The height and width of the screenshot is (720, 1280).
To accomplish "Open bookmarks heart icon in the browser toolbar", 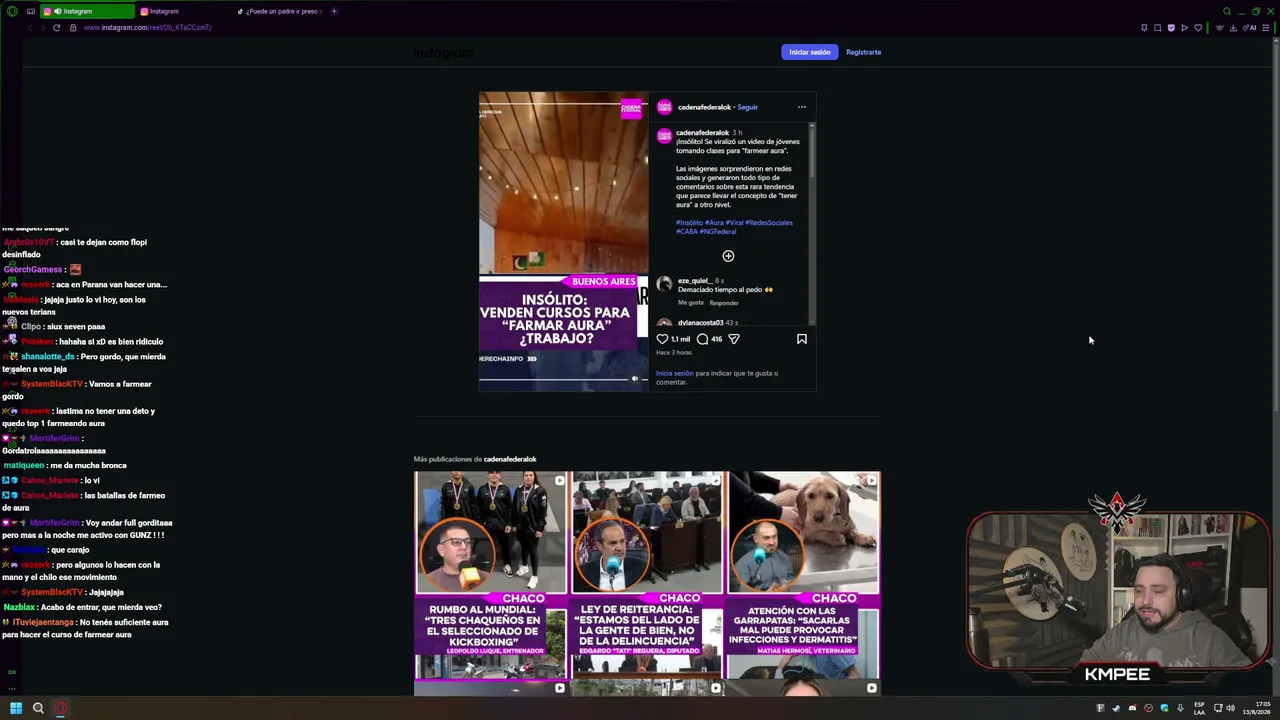I will tap(1198, 28).
